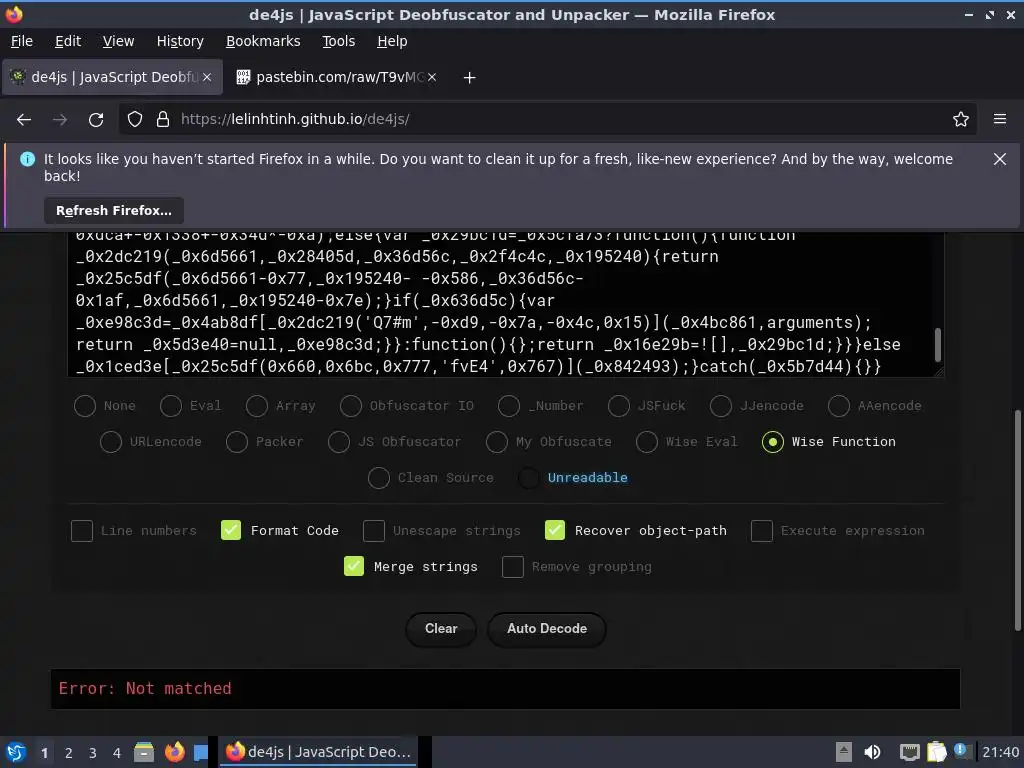Open the Tools menu

[x=338, y=41]
